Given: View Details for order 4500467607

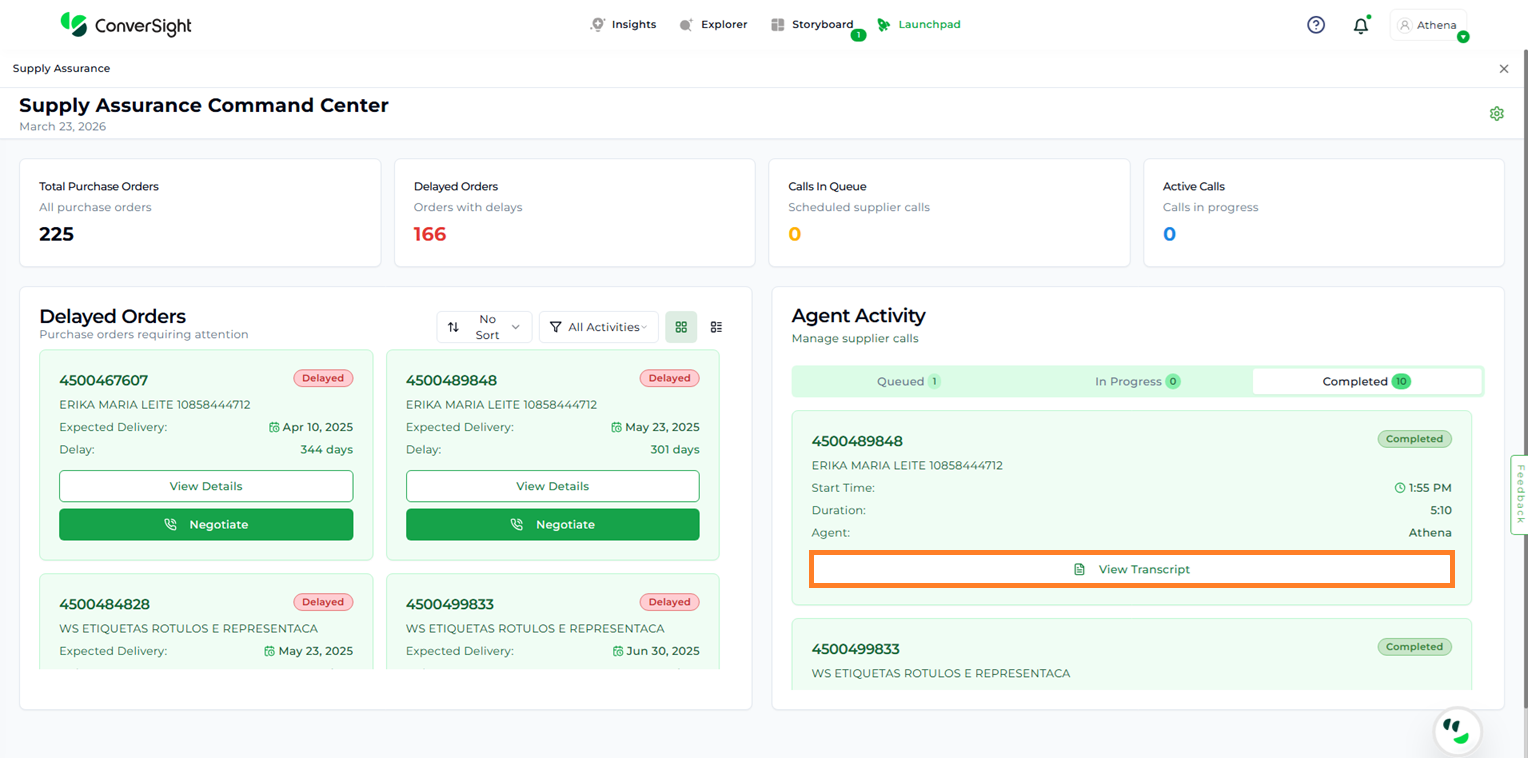Looking at the screenshot, I should coord(206,486).
